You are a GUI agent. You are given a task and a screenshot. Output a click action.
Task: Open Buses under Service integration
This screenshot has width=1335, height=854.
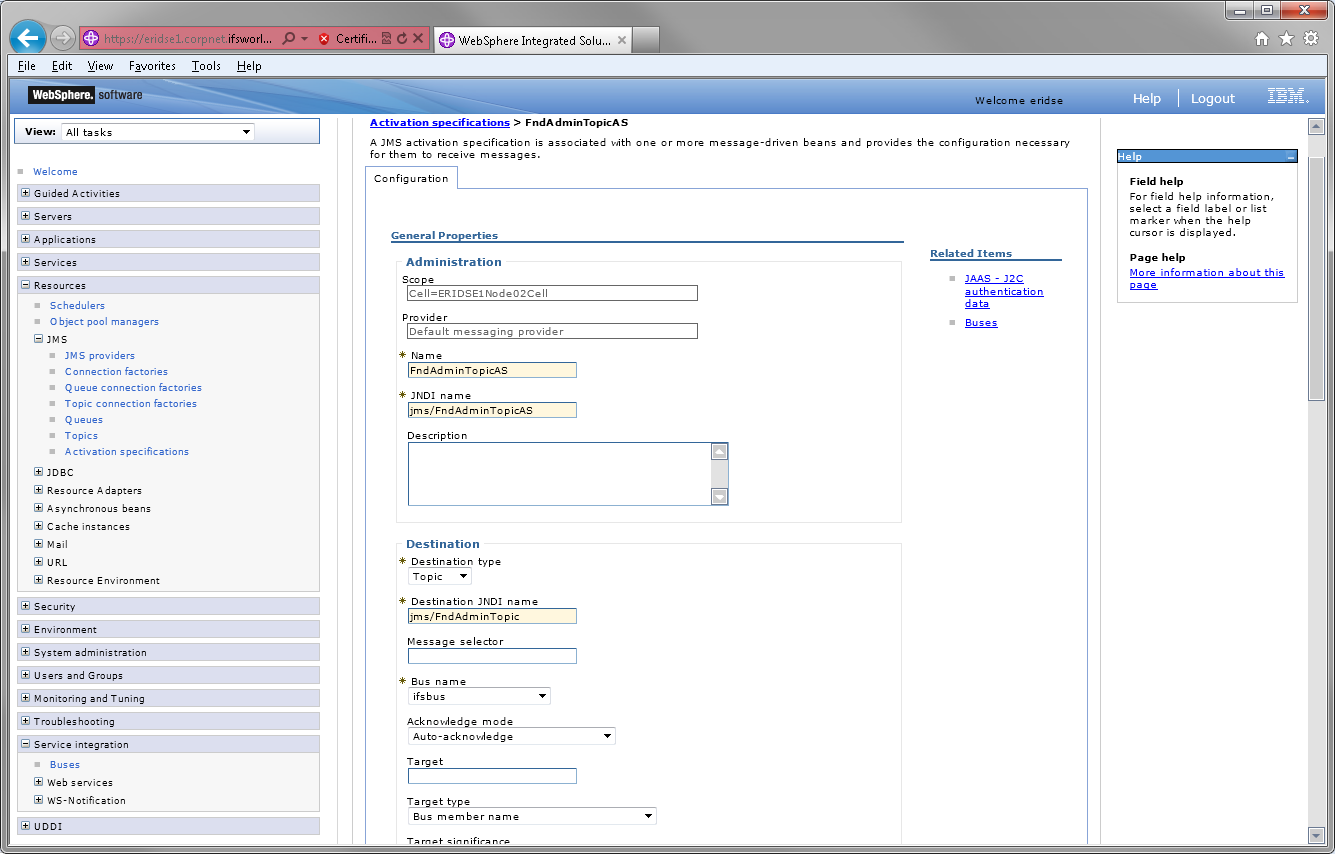point(65,765)
